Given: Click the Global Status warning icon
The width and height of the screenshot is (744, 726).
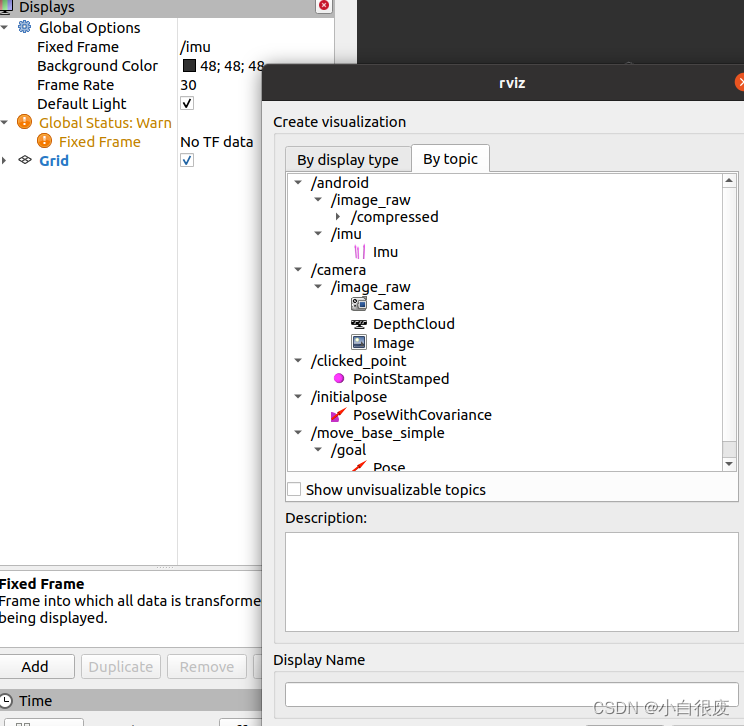Looking at the screenshot, I should point(24,122).
